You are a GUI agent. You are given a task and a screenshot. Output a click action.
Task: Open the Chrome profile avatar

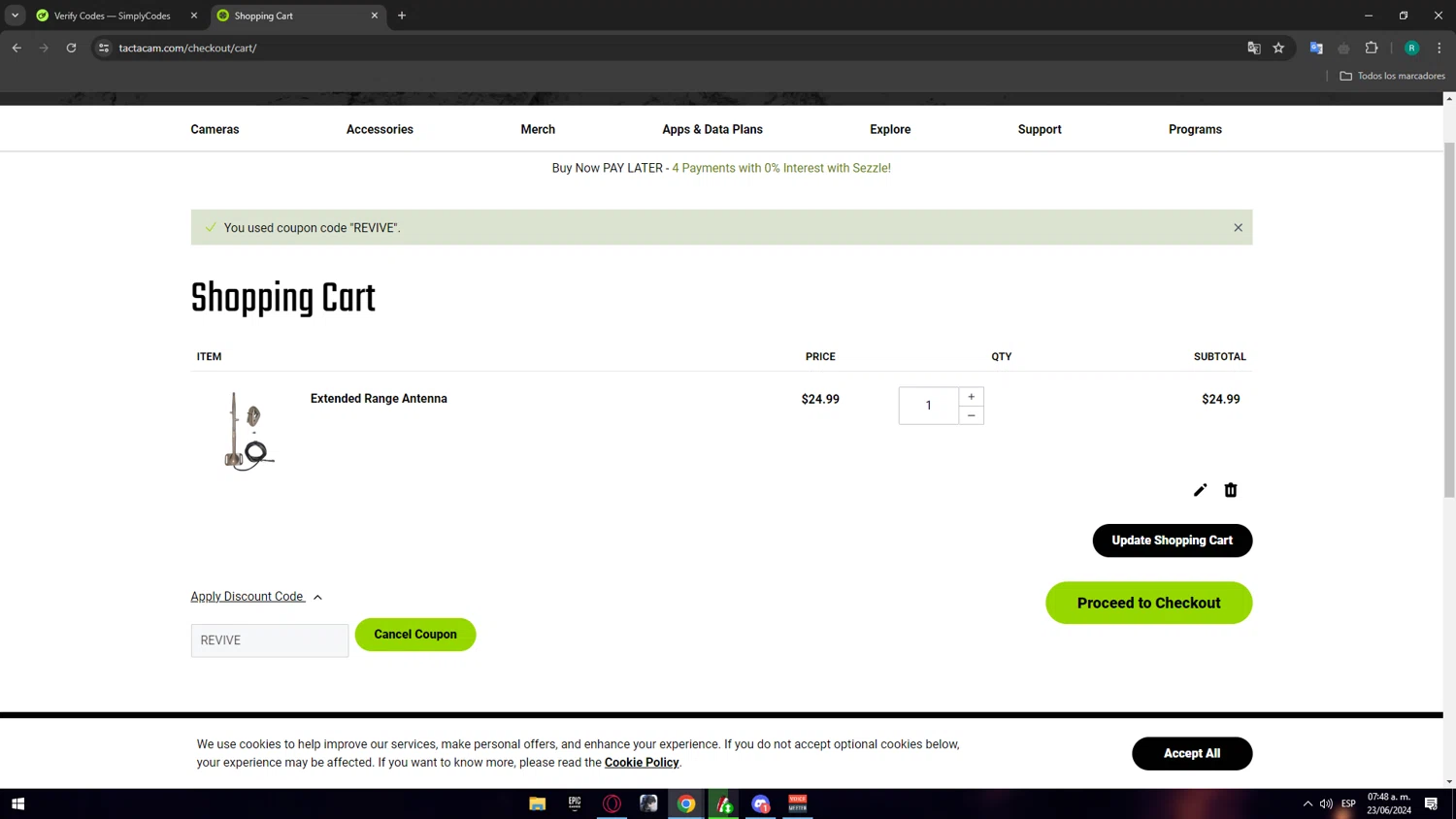point(1412,48)
